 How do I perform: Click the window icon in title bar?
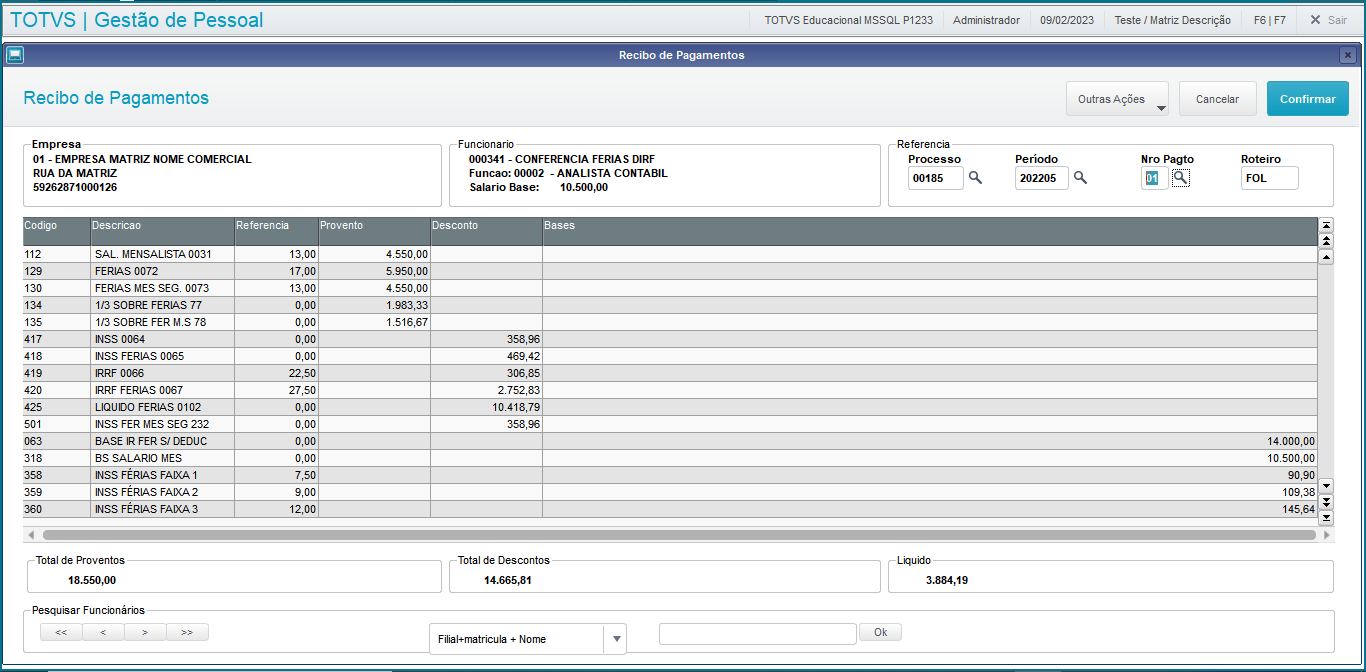tap(15, 55)
